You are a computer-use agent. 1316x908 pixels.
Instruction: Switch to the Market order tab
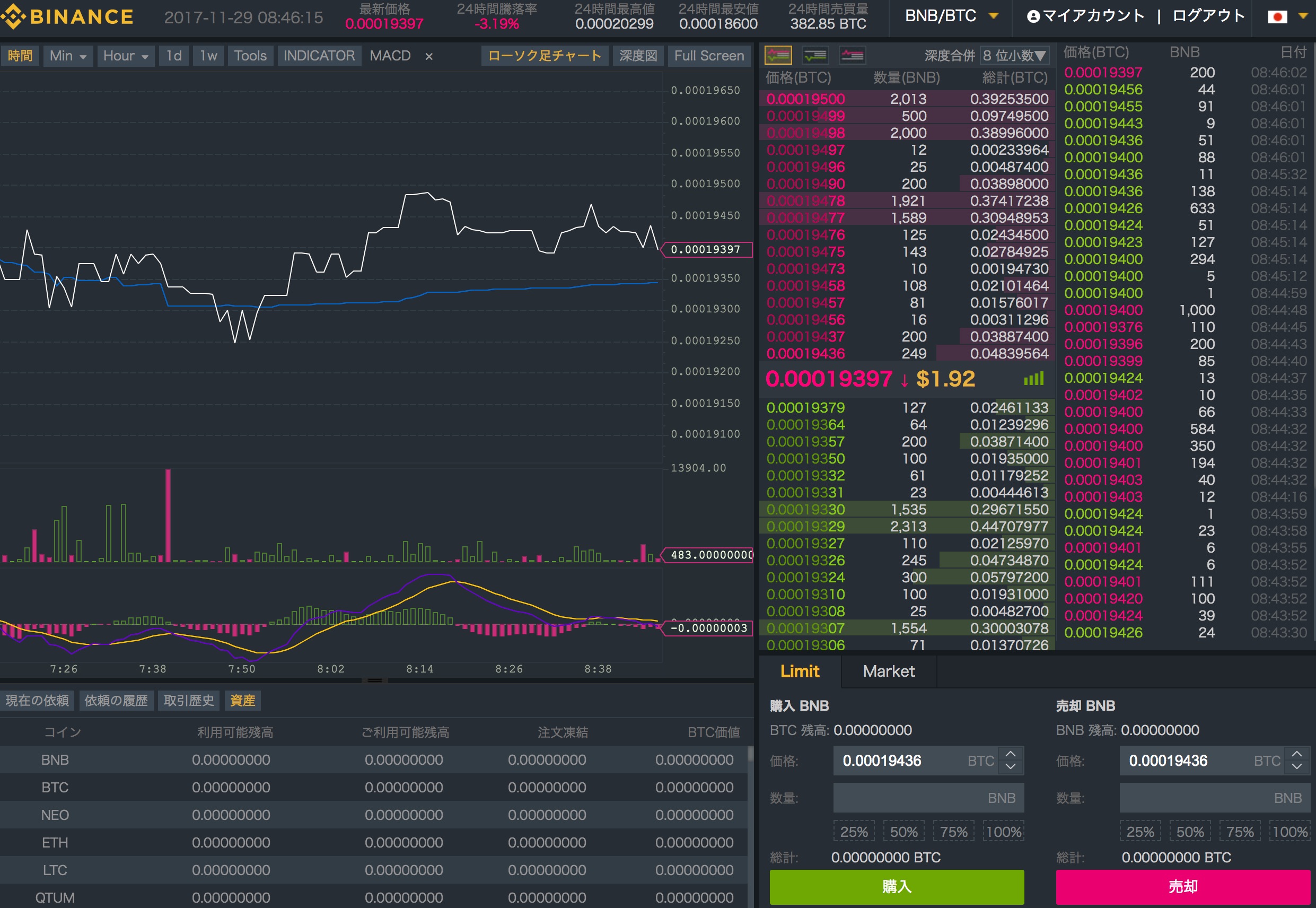tap(888, 671)
